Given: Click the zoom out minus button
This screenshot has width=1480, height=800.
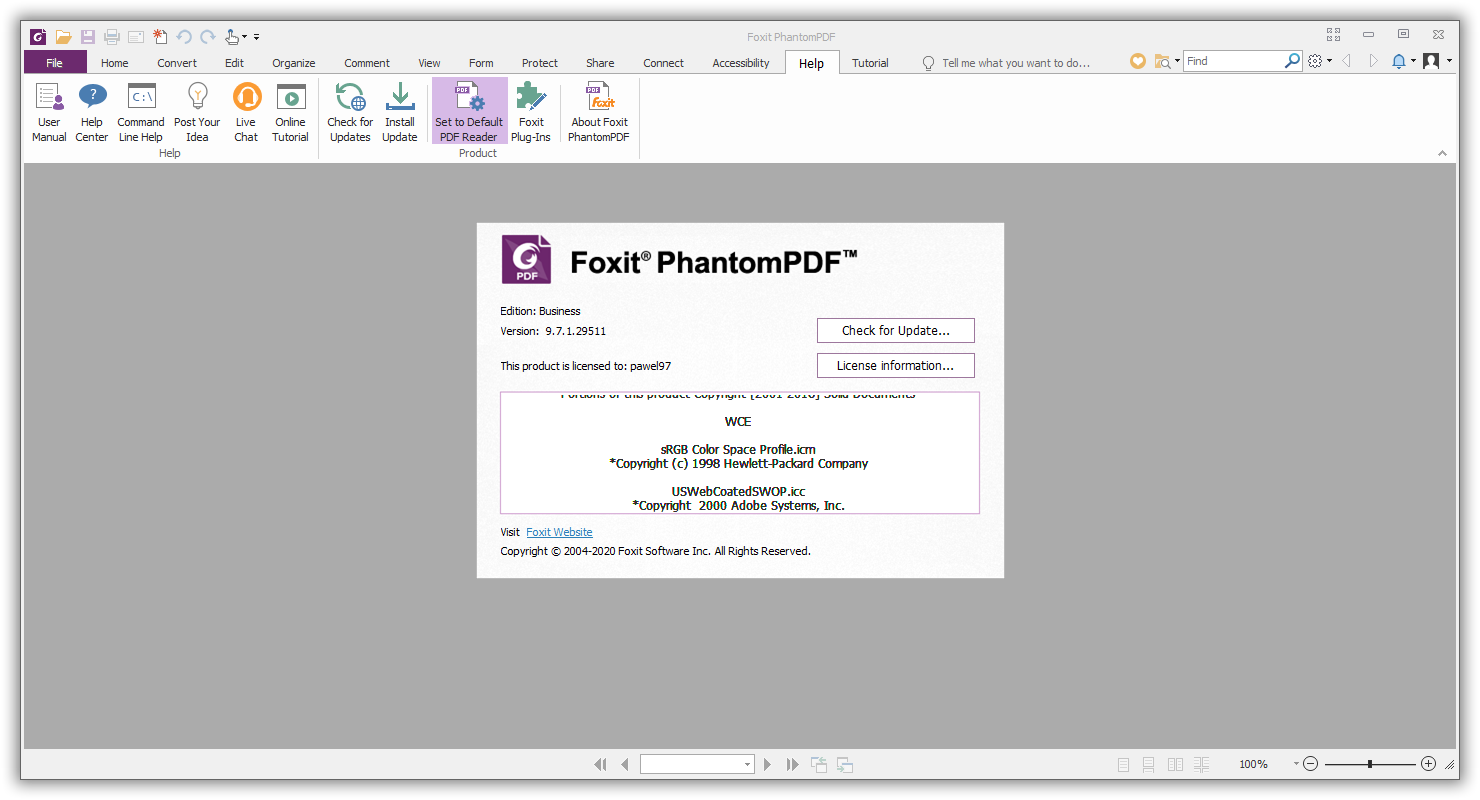Looking at the screenshot, I should click(x=1310, y=764).
